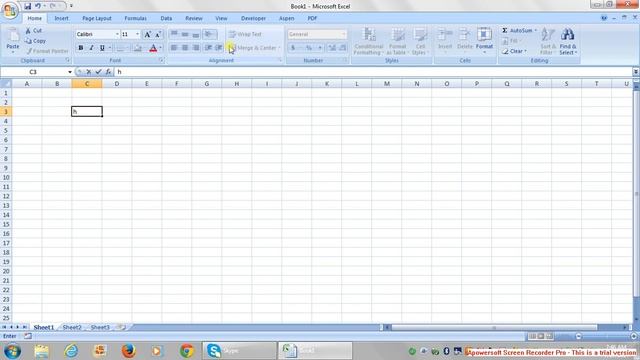Expand the AutoSum dropdown arrow
The width and height of the screenshot is (640, 360).
click(536, 31)
